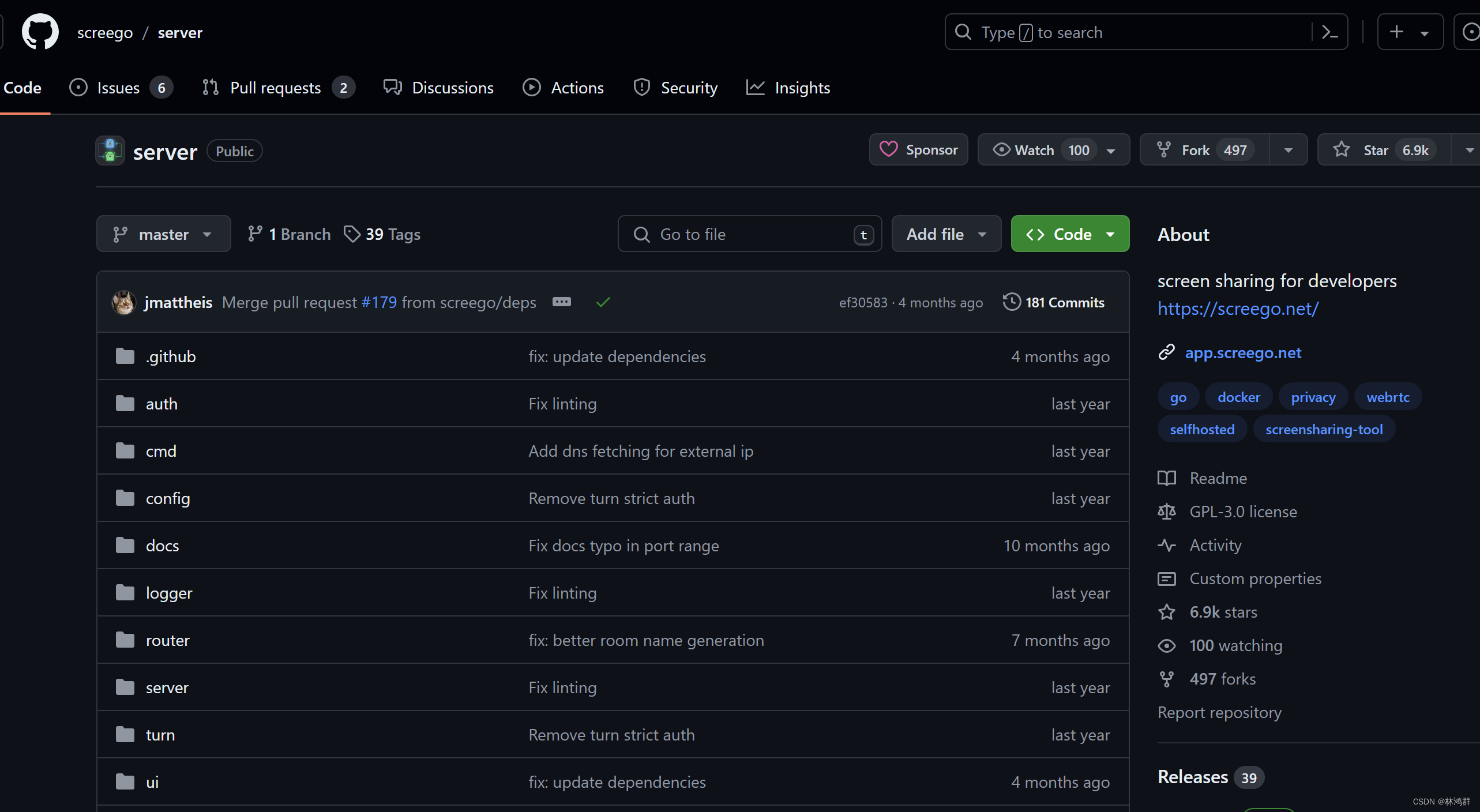This screenshot has height=812, width=1480.
Task: Open the Activity link
Action: (1200, 545)
